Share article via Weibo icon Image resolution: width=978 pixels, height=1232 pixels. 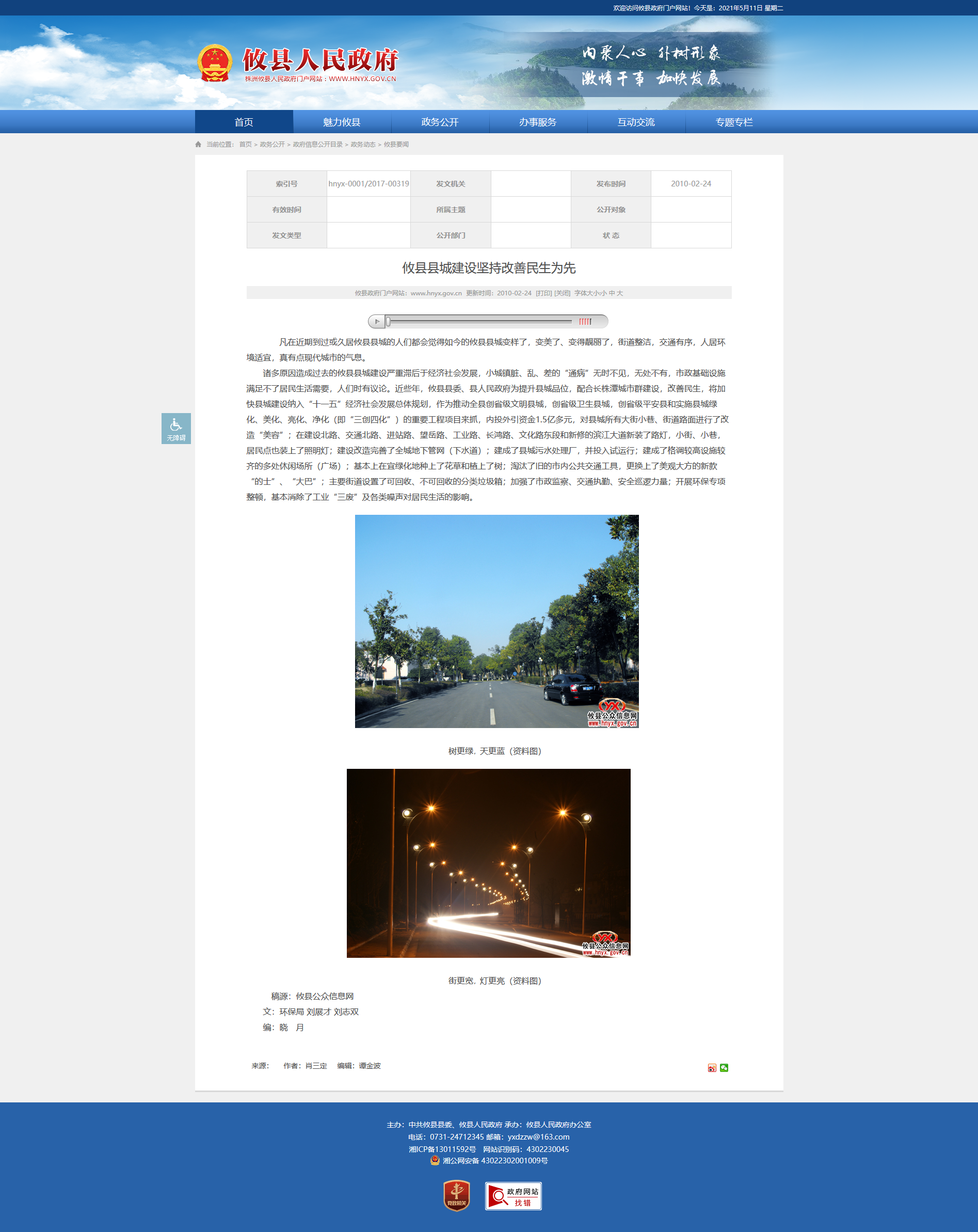click(712, 1067)
